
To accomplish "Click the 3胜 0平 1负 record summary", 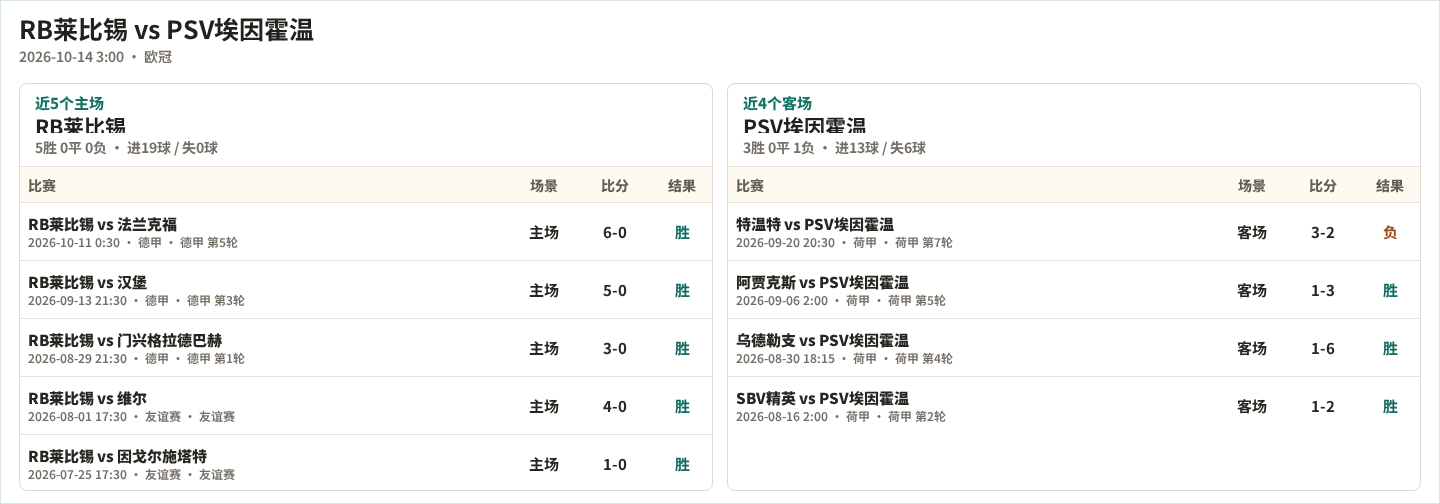I will pyautogui.click(x=778, y=148).
